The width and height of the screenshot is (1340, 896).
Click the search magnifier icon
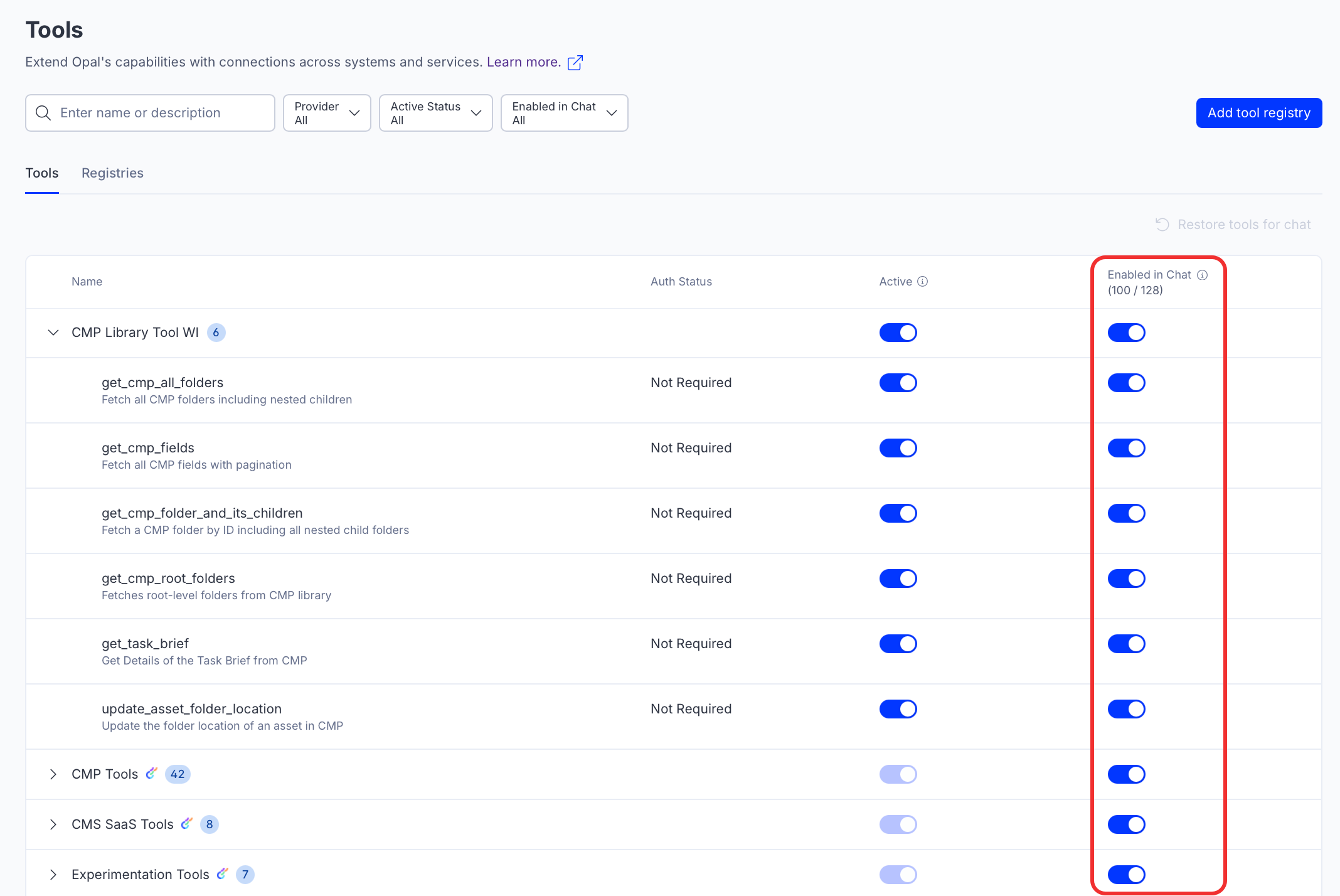coord(43,113)
